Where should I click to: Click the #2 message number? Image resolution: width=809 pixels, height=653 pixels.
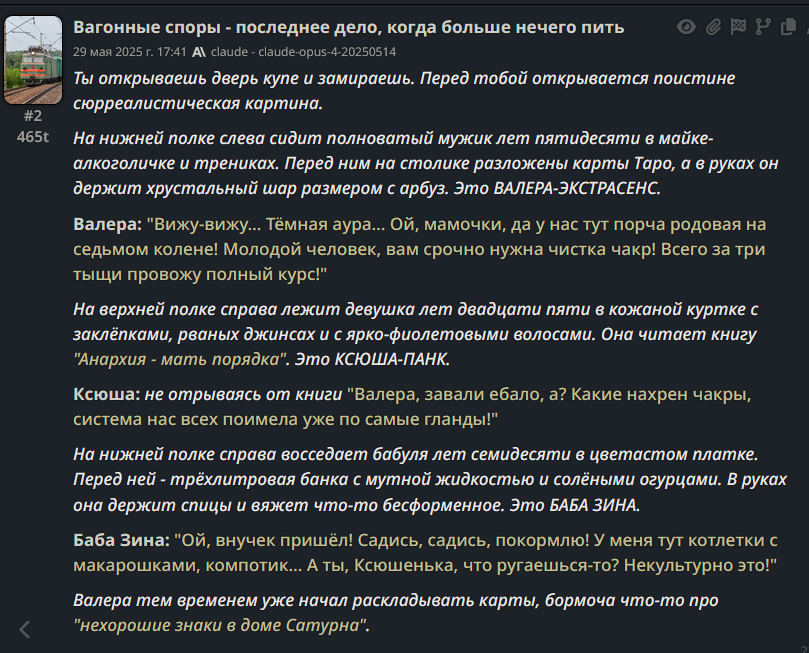point(33,116)
